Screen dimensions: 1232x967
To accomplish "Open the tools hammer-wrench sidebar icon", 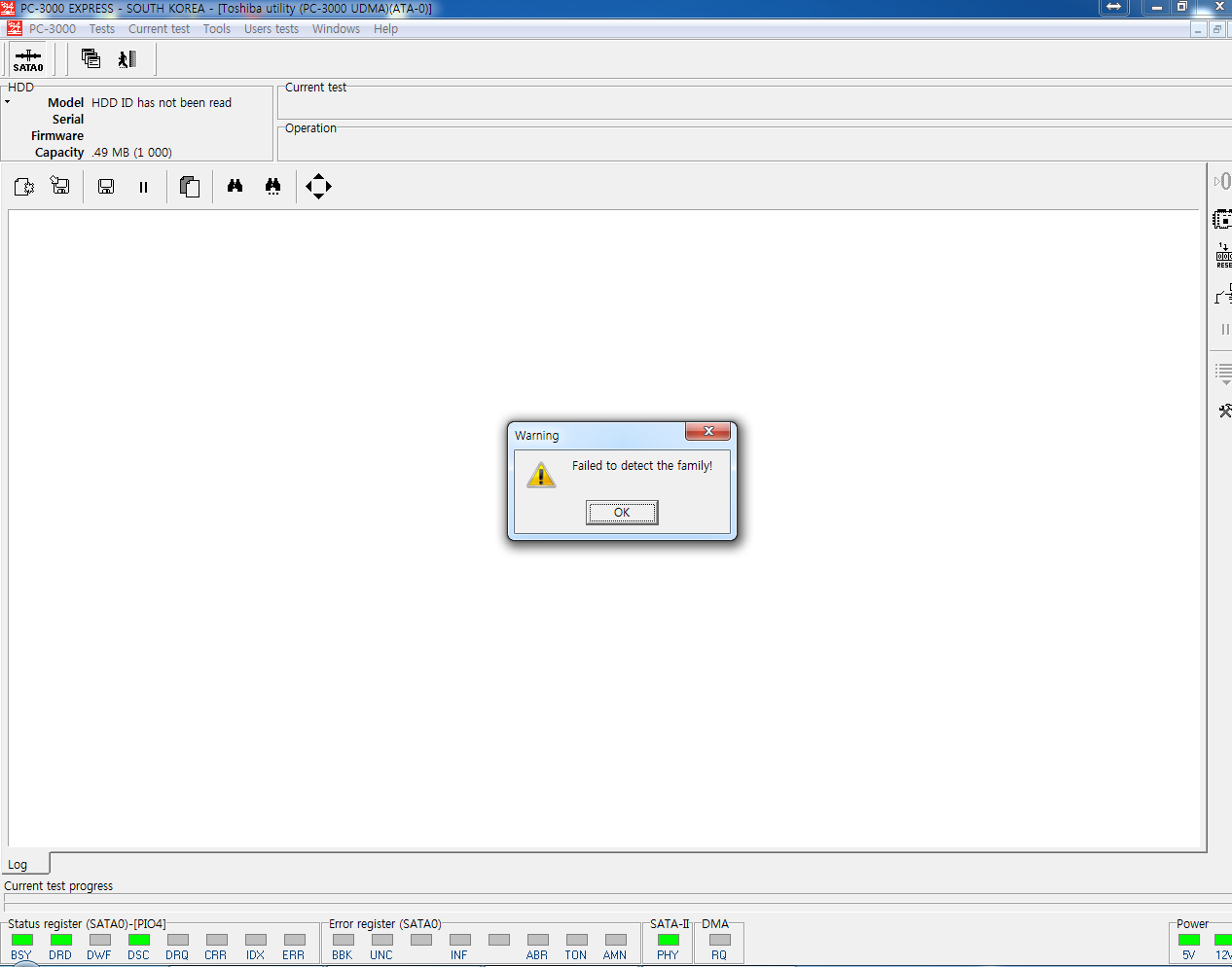I will click(1224, 411).
